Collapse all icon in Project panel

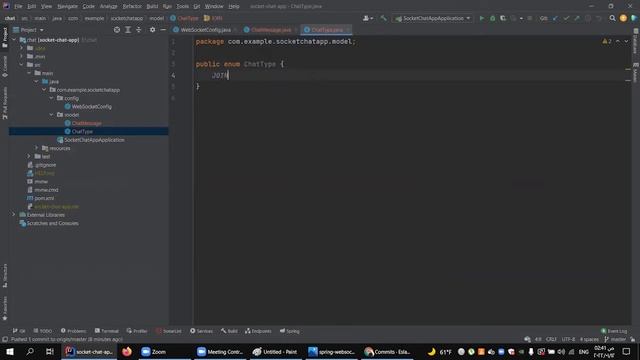coord(139,30)
